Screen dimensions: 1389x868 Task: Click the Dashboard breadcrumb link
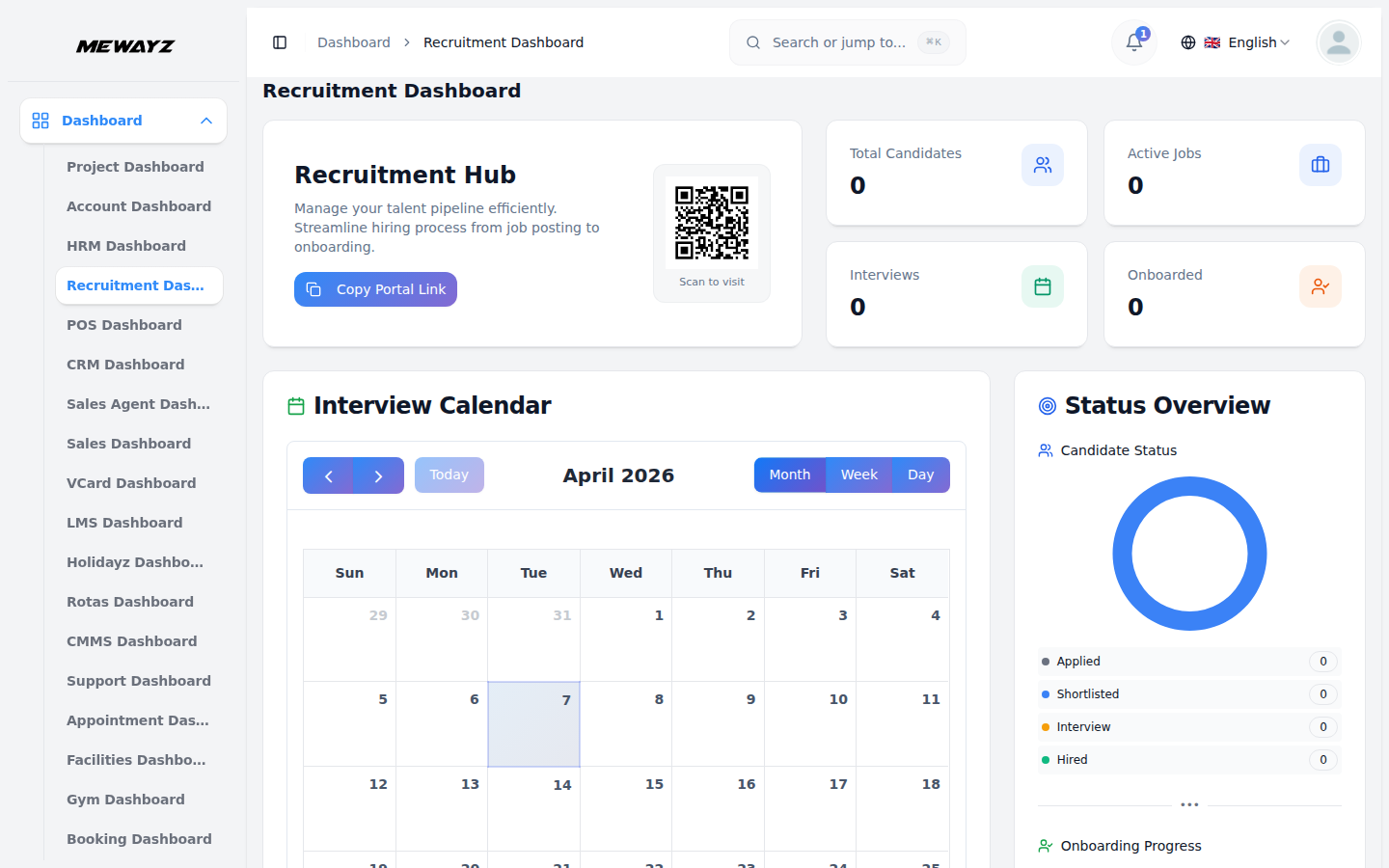(x=353, y=42)
